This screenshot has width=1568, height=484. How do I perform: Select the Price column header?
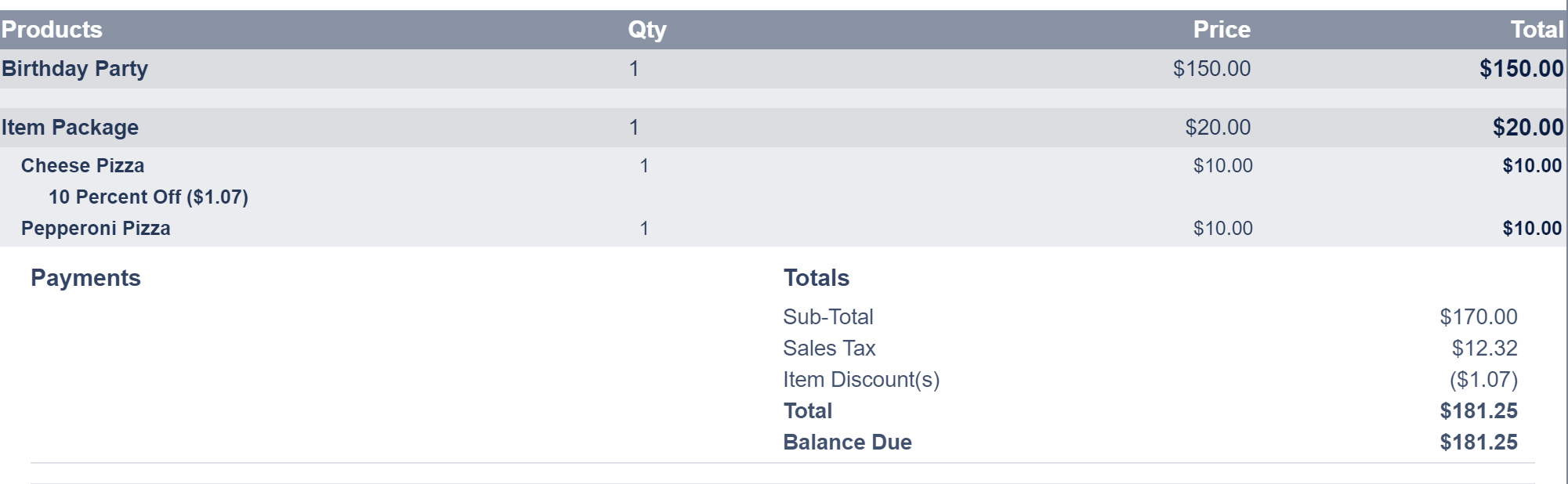point(1221,30)
